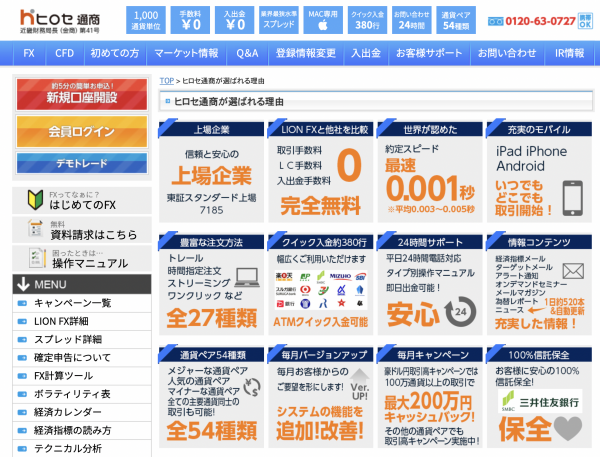This screenshot has width=600, height=457.
Task: Click the 資料請求 document icon
Action: point(36,229)
